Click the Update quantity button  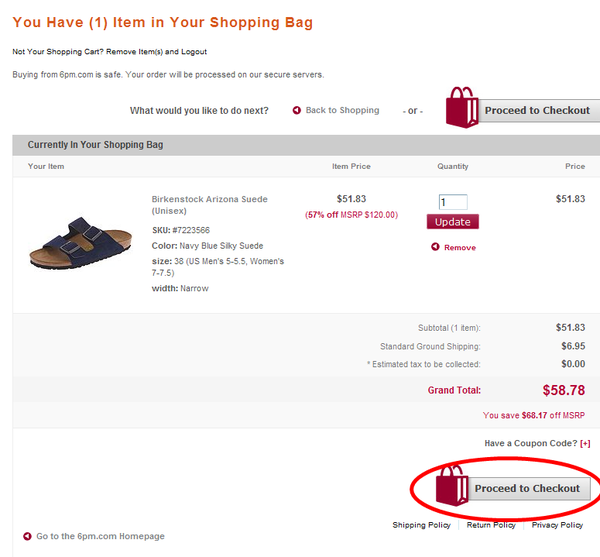453,221
